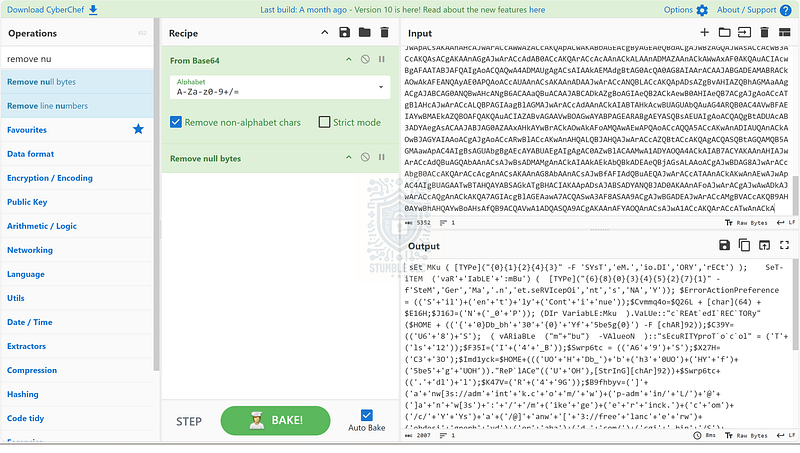Click the Input Raw Bytes encoding selector
800x453 pixels.
pos(746,223)
